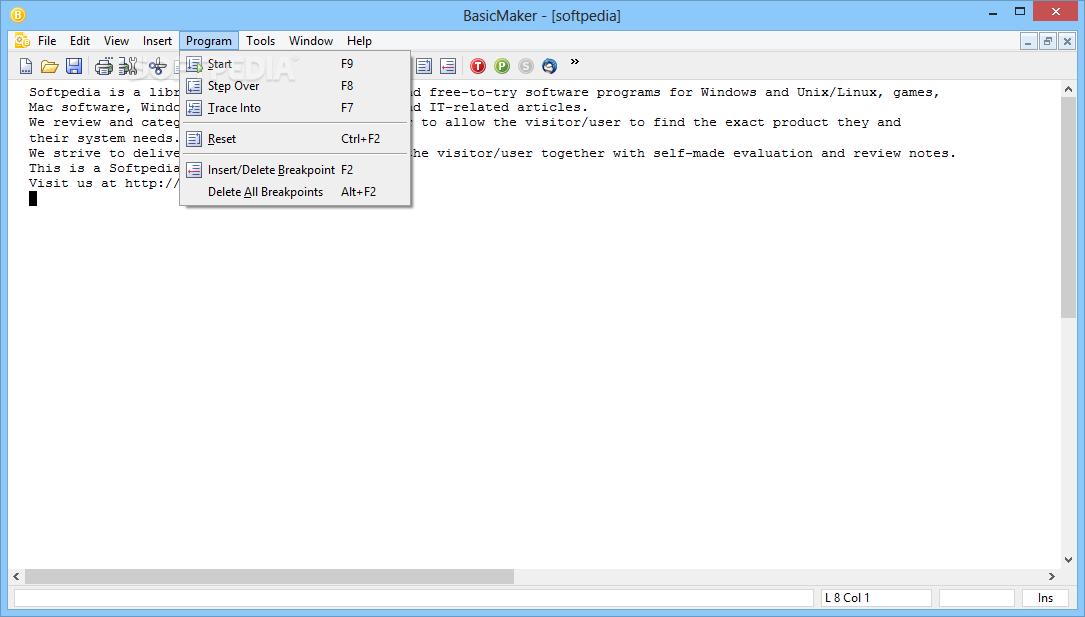Close the open Program menu
This screenshot has height=617, width=1085.
(209, 41)
